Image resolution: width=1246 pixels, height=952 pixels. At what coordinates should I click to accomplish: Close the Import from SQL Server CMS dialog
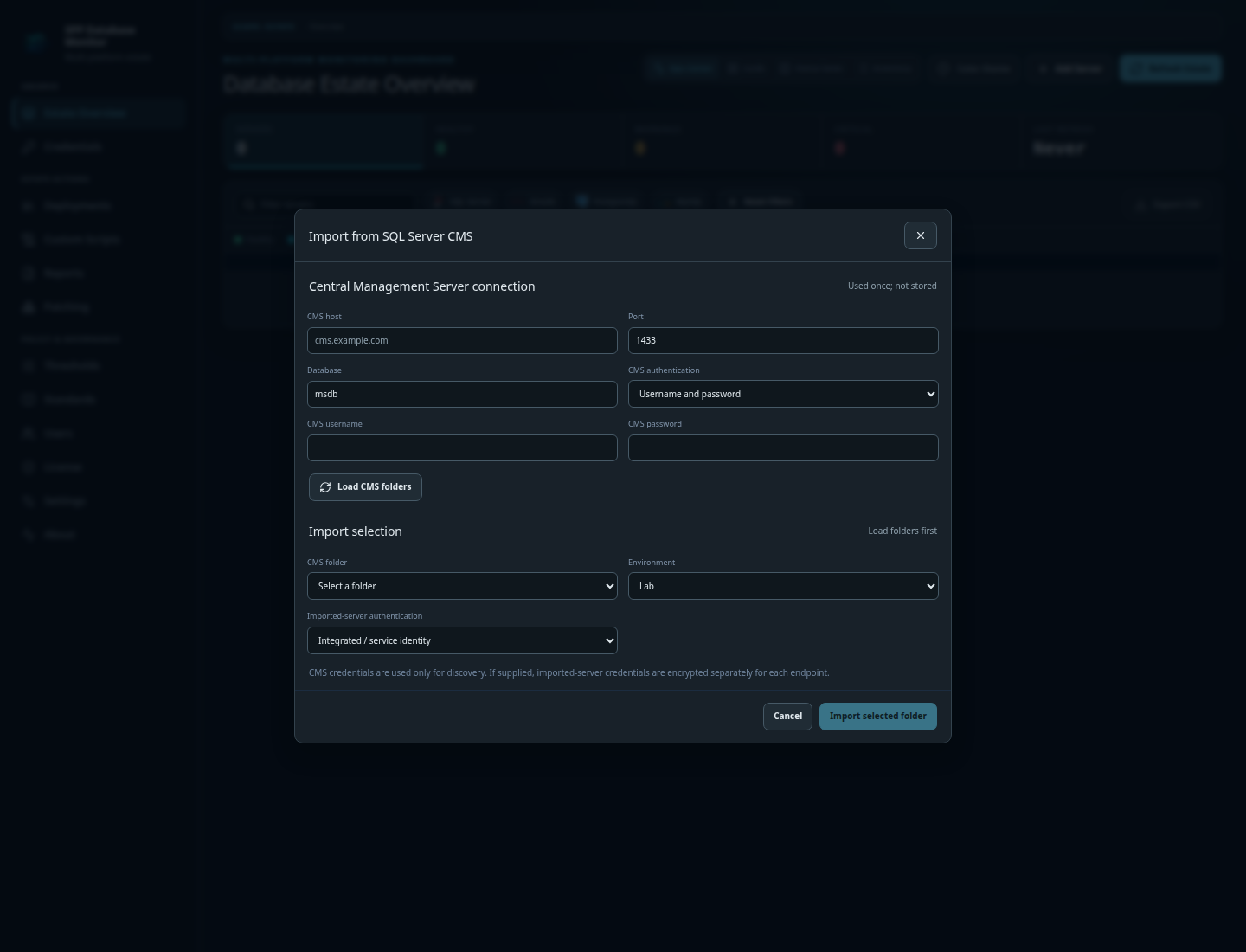pyautogui.click(x=920, y=235)
